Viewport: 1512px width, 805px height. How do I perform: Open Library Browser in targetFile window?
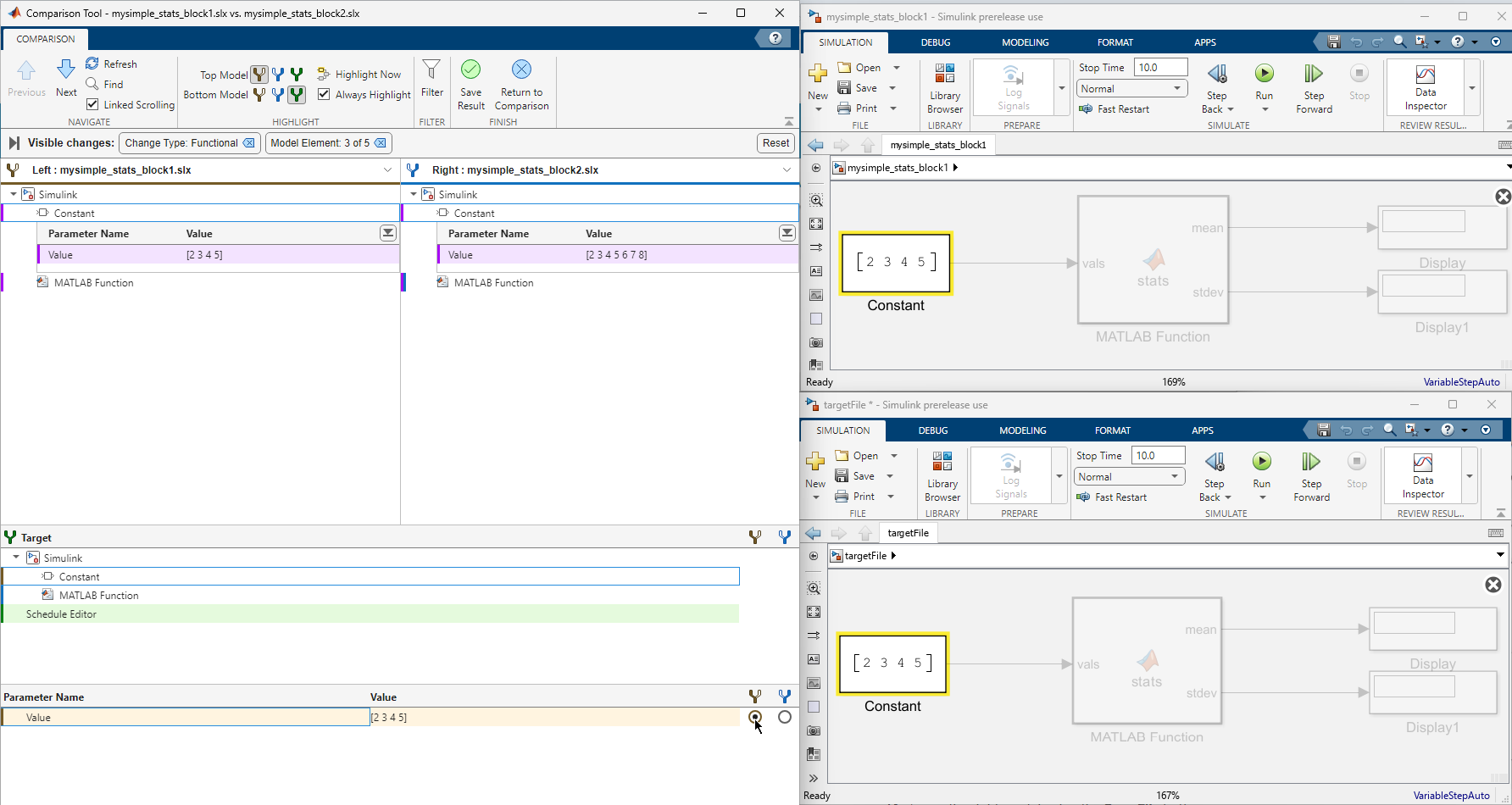tap(942, 475)
